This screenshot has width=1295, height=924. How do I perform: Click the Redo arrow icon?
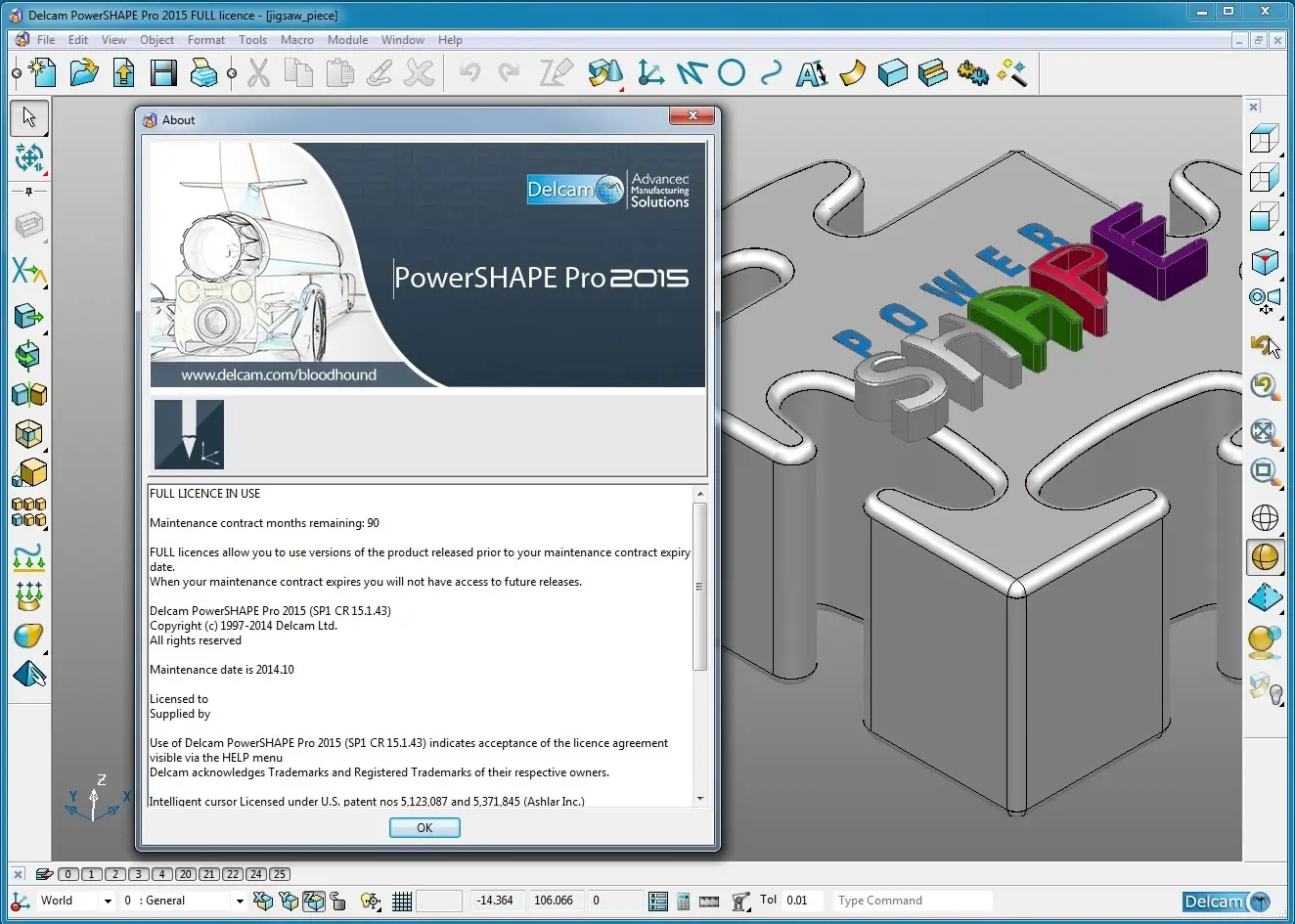tap(509, 72)
